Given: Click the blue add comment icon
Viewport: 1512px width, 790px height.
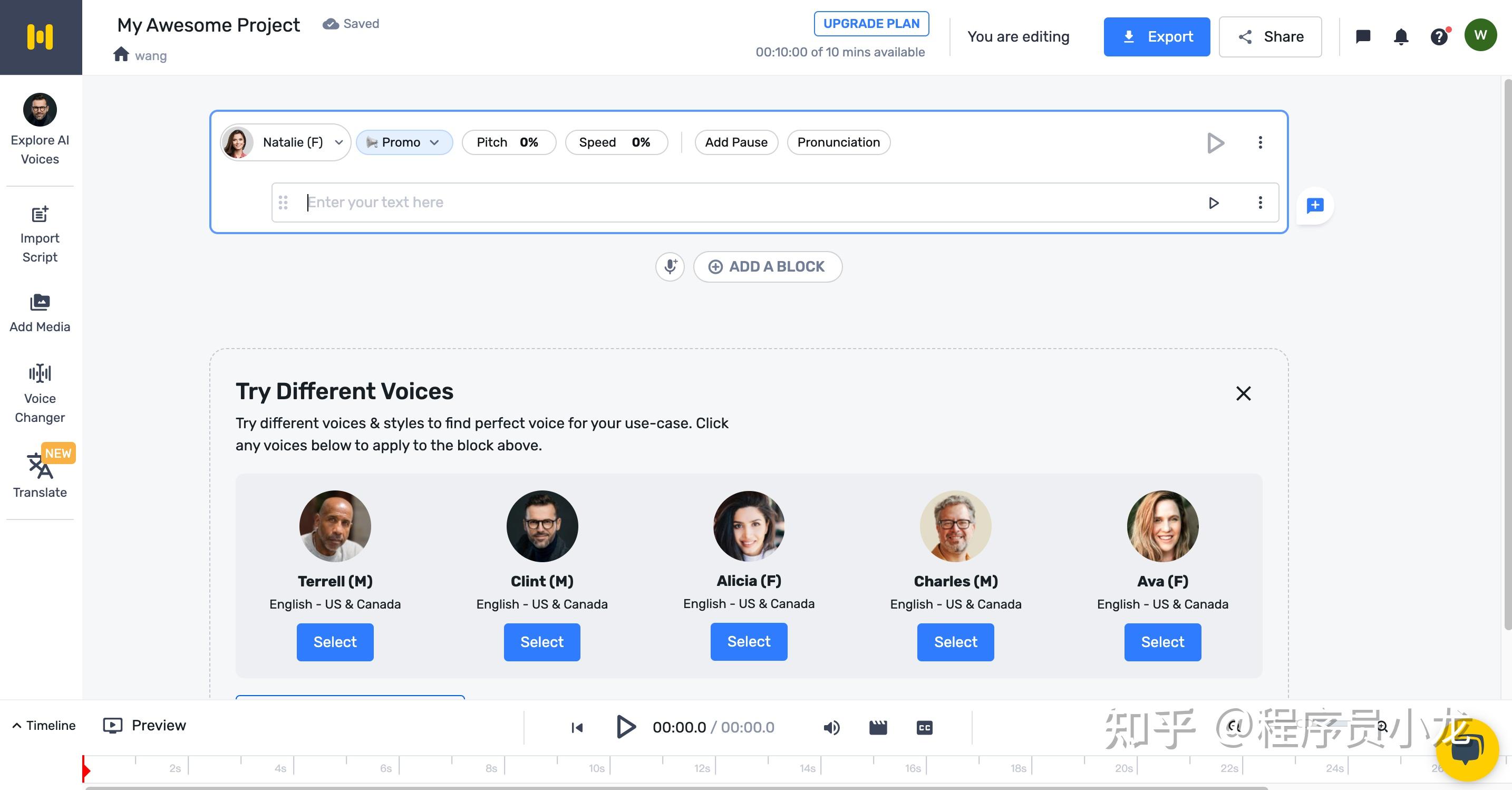Looking at the screenshot, I should (1315, 205).
